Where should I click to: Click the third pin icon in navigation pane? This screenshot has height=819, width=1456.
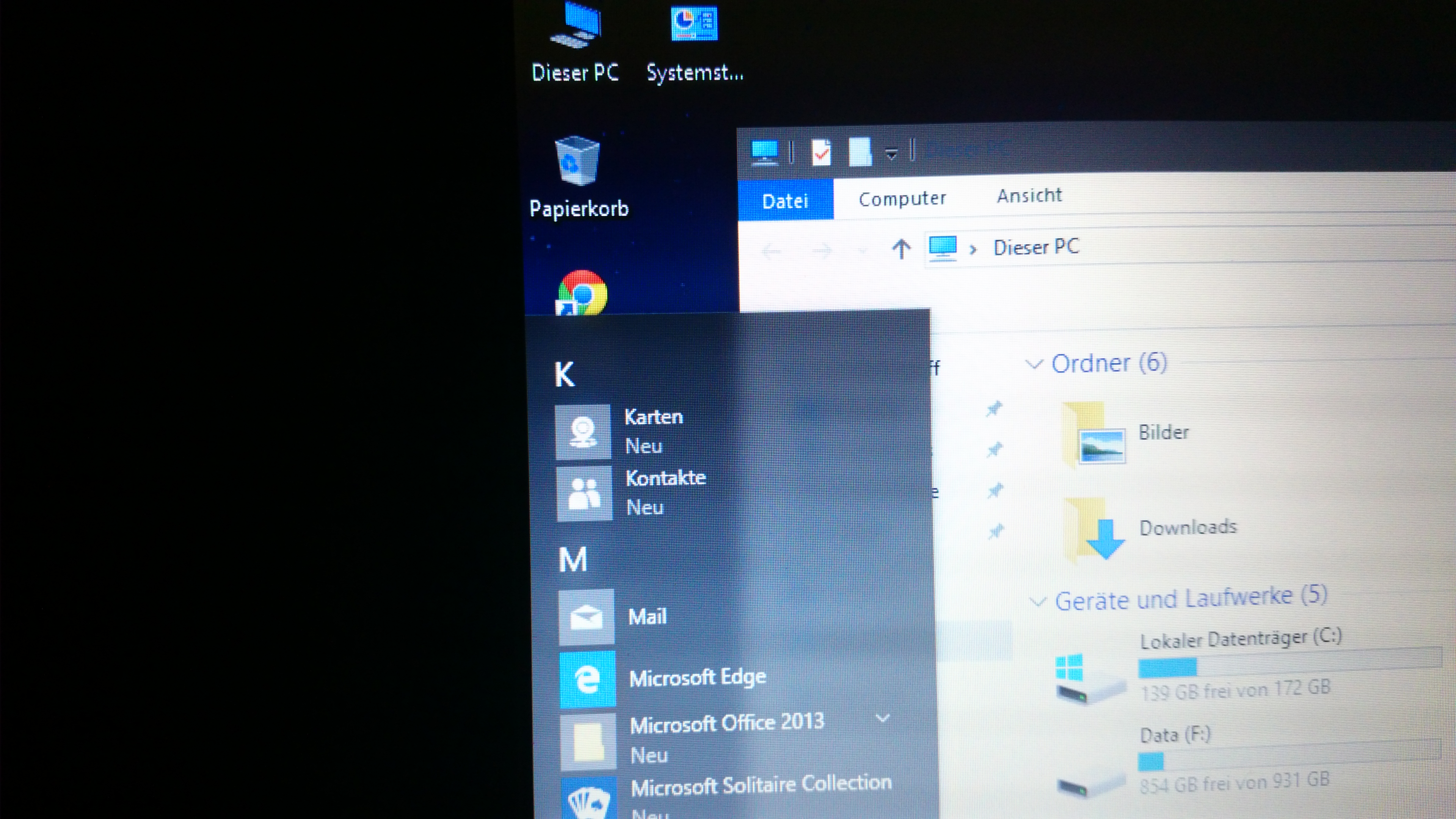click(995, 490)
